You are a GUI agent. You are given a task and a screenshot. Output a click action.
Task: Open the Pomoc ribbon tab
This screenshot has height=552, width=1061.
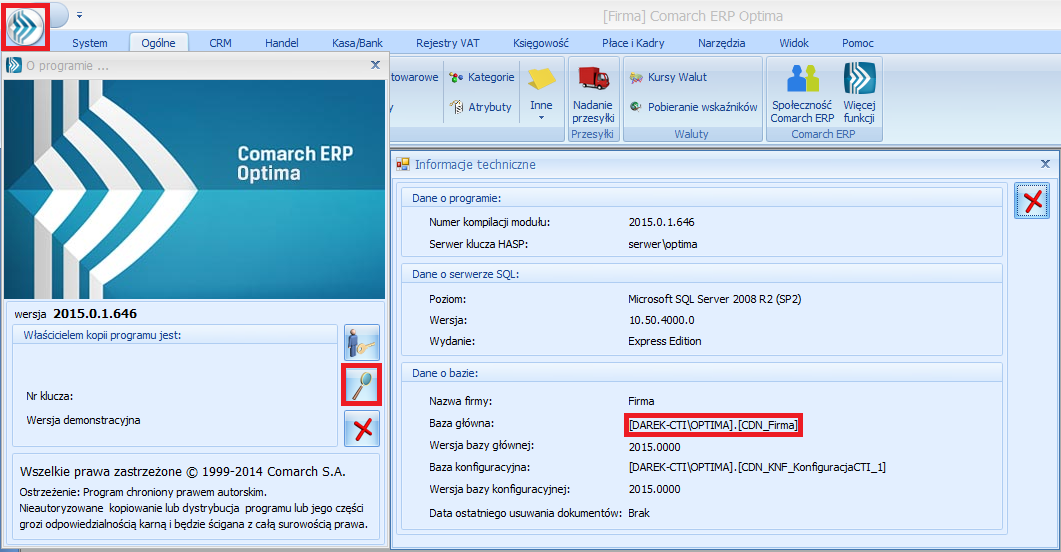[857, 43]
